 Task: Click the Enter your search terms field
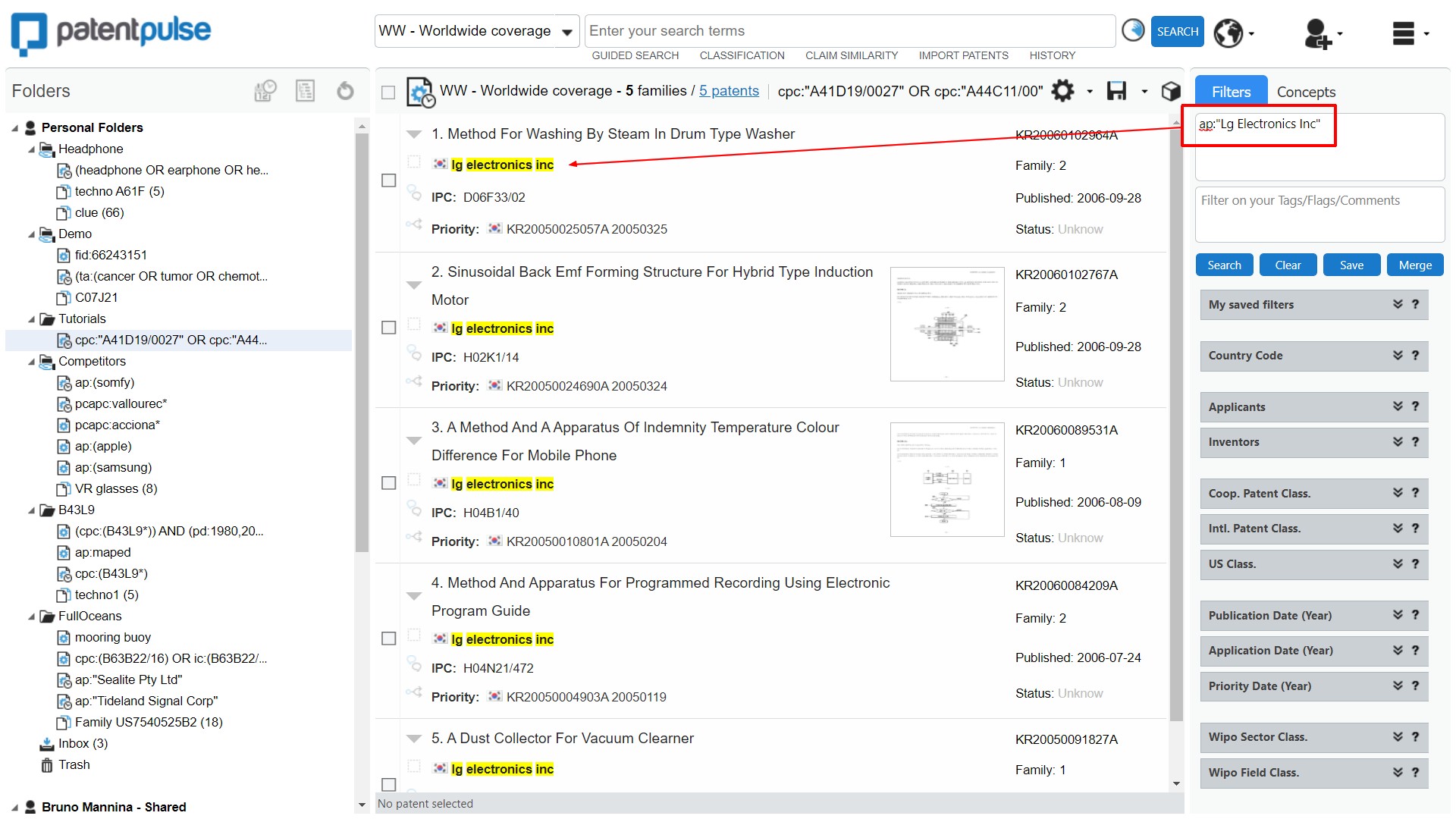[849, 31]
